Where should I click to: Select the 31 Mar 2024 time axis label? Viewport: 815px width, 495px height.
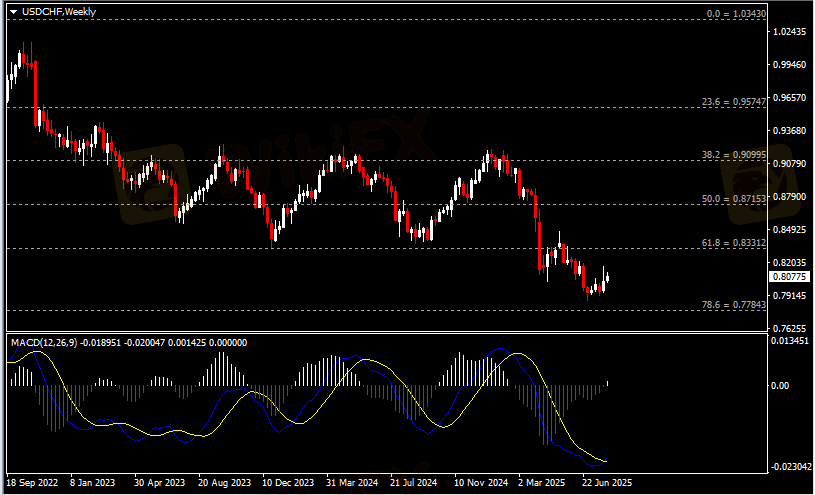pos(352,482)
